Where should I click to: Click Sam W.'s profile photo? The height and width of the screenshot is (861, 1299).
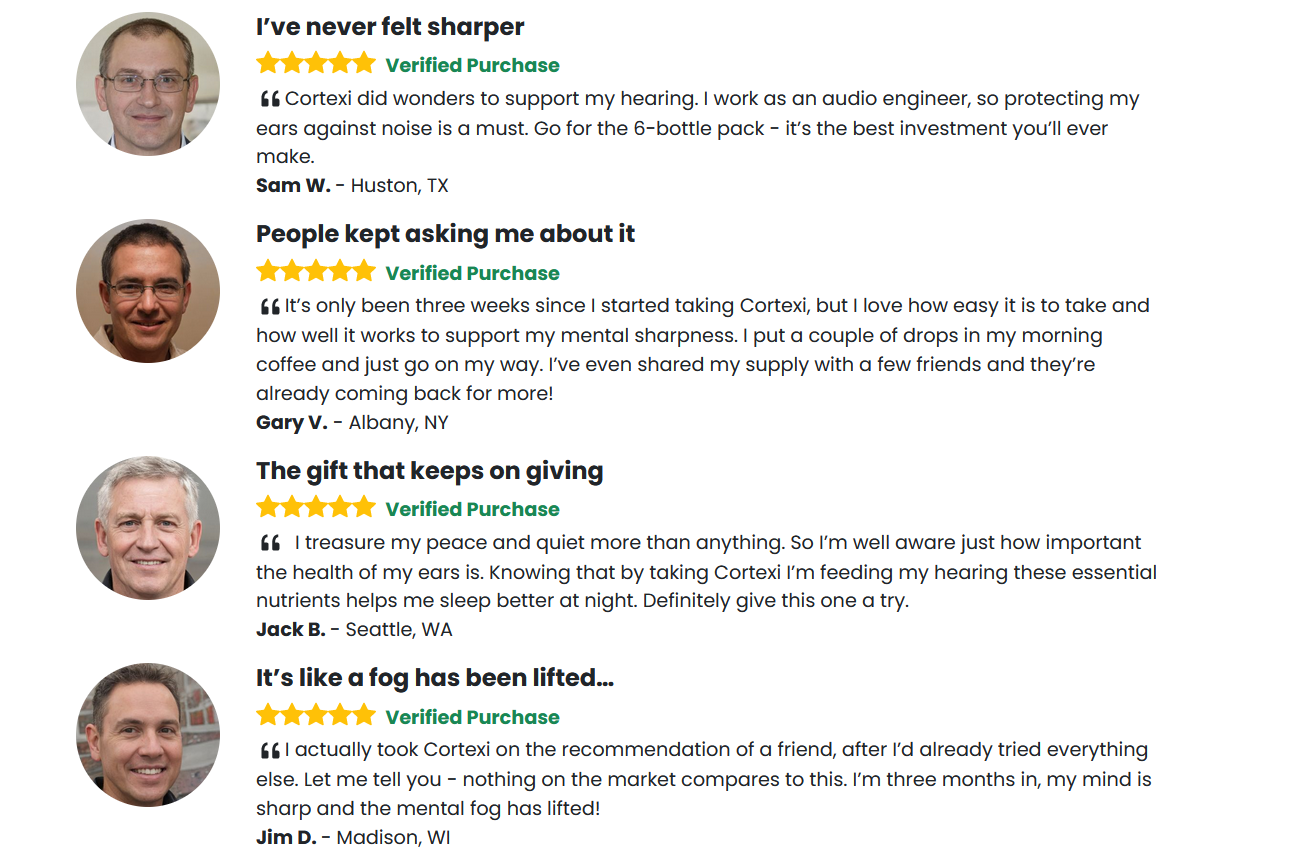(148, 84)
